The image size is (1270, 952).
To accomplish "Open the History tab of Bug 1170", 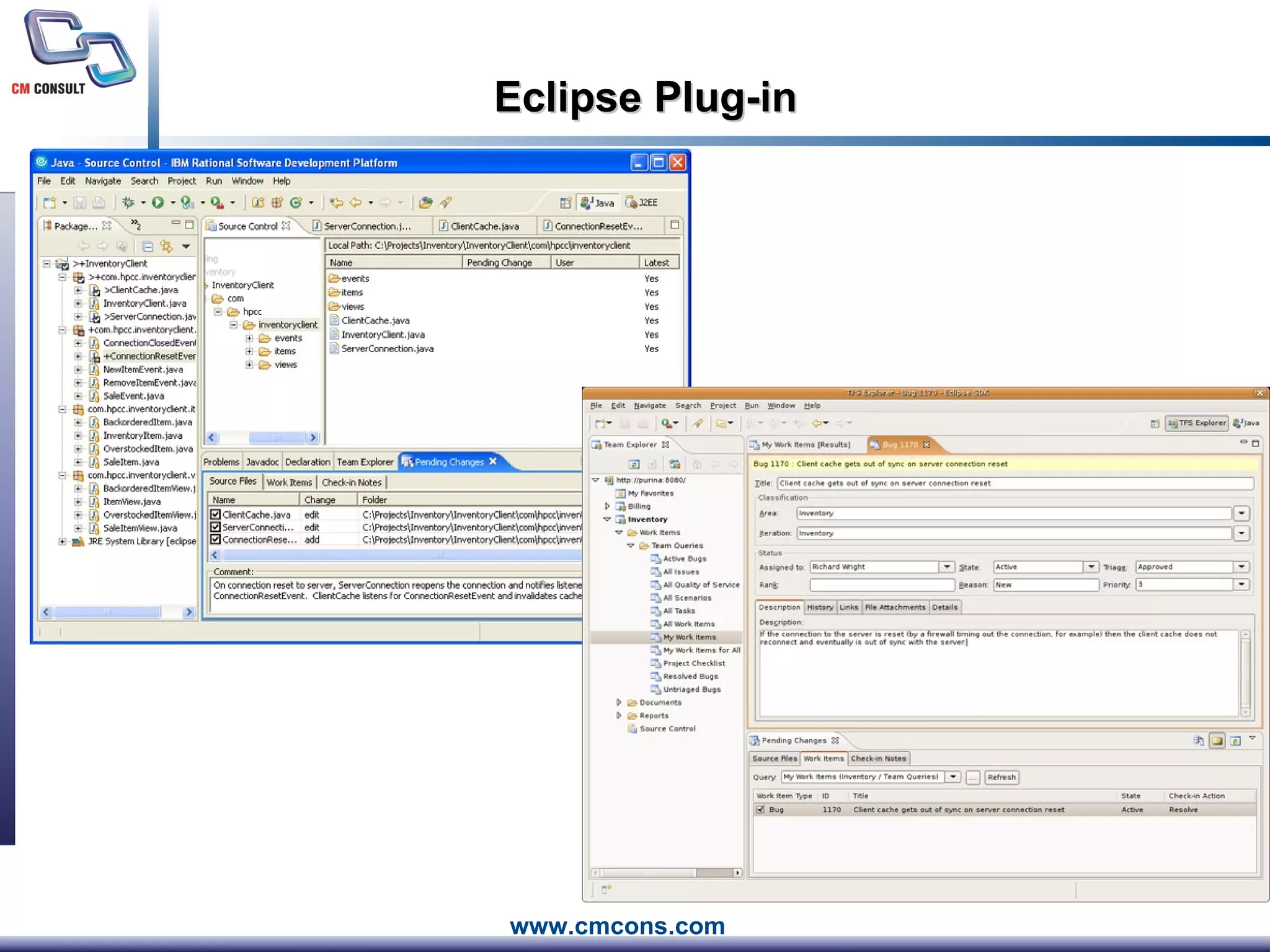I will 820,607.
